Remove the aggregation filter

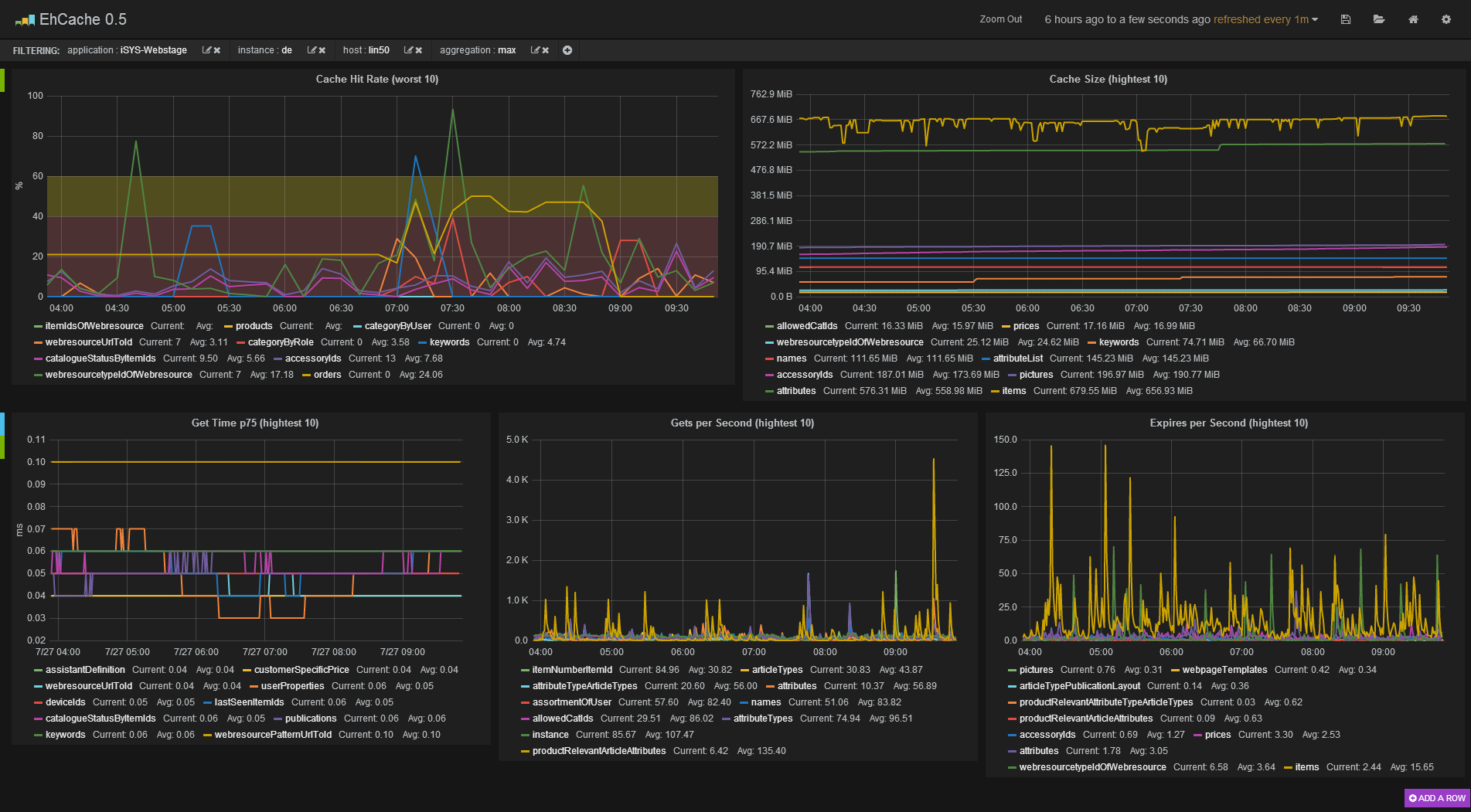(545, 50)
